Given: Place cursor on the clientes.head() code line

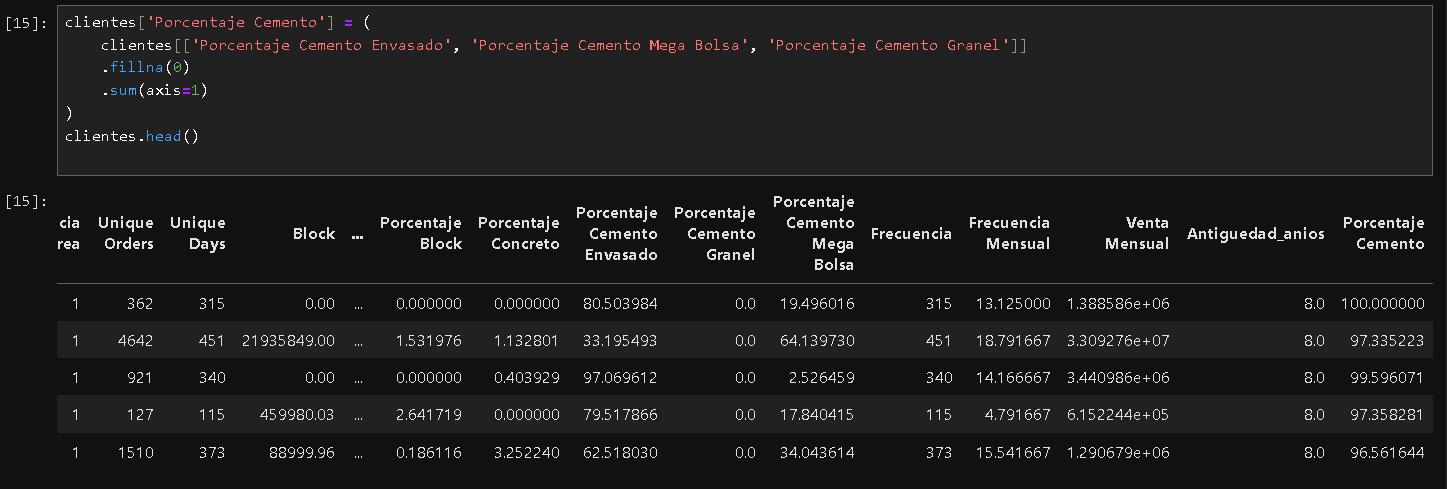Looking at the screenshot, I should [x=131, y=136].
